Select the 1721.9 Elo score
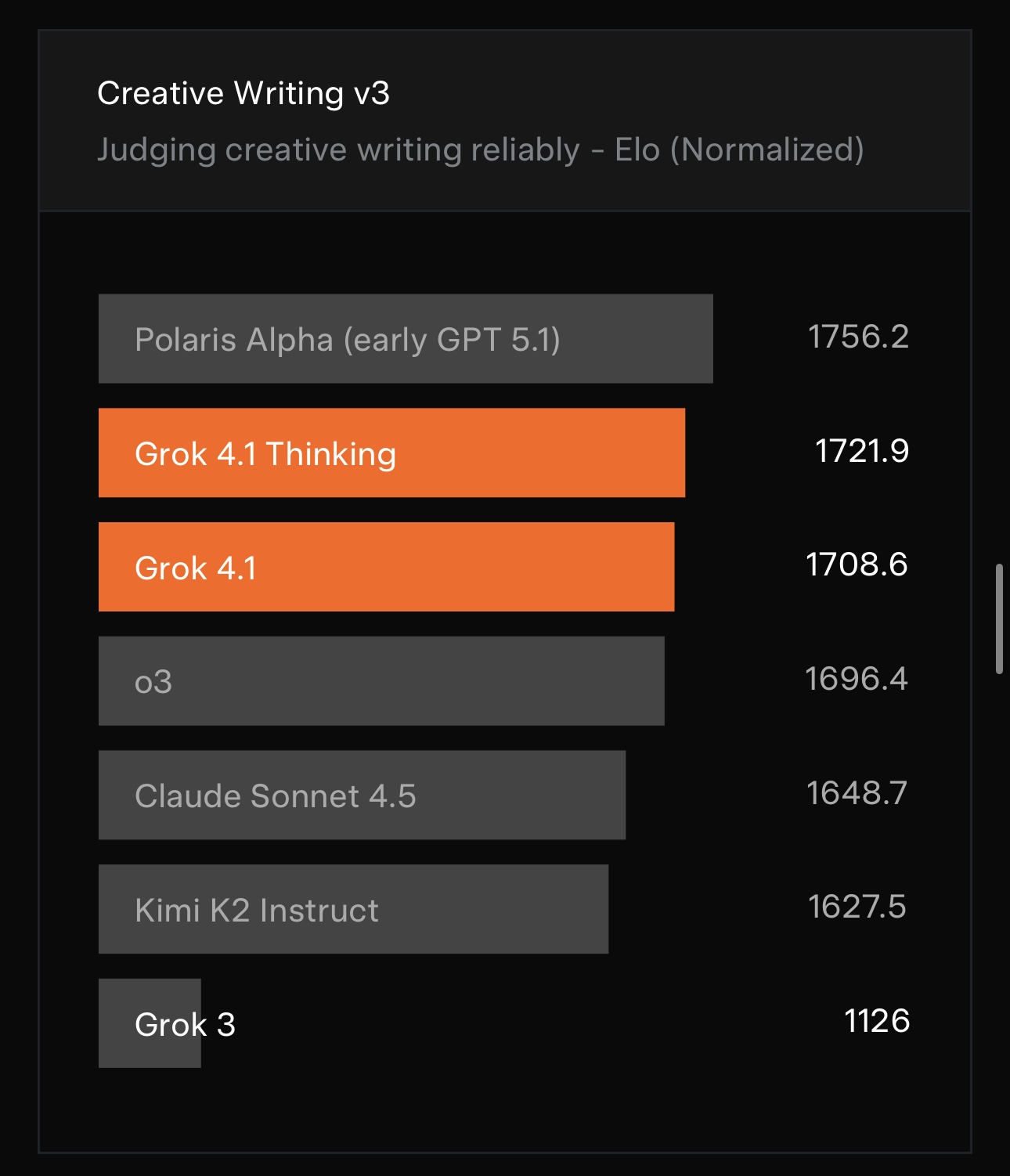The height and width of the screenshot is (1176, 1010). (861, 451)
